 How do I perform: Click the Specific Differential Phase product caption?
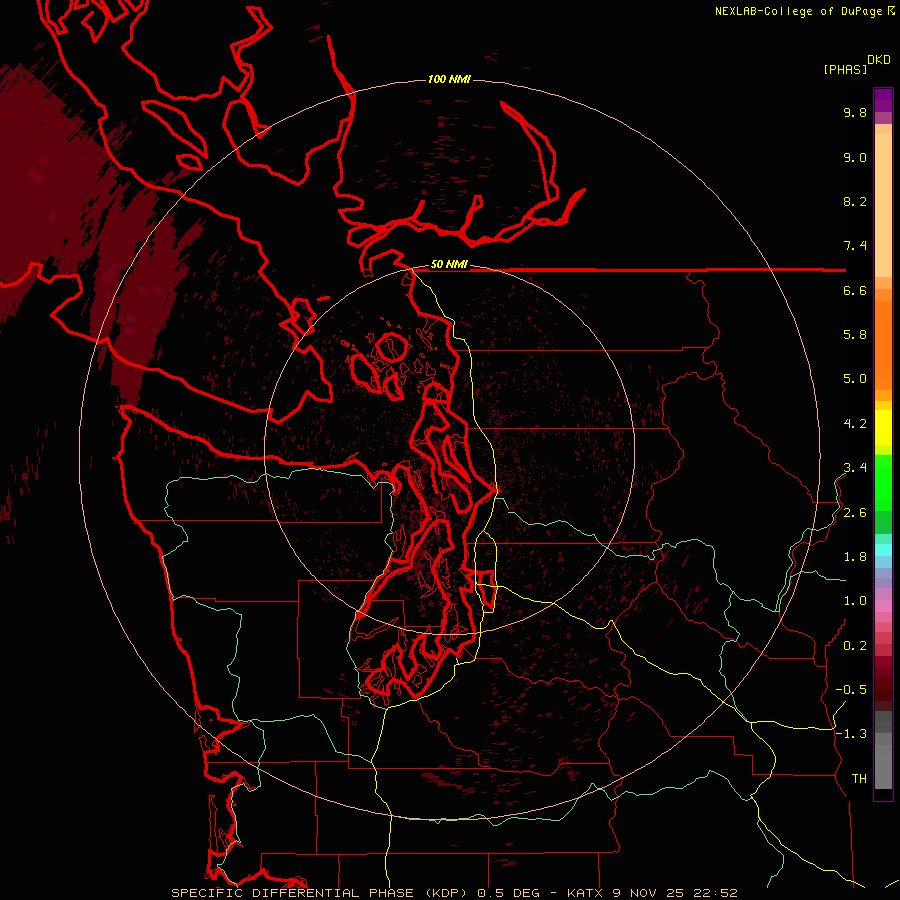[454, 893]
